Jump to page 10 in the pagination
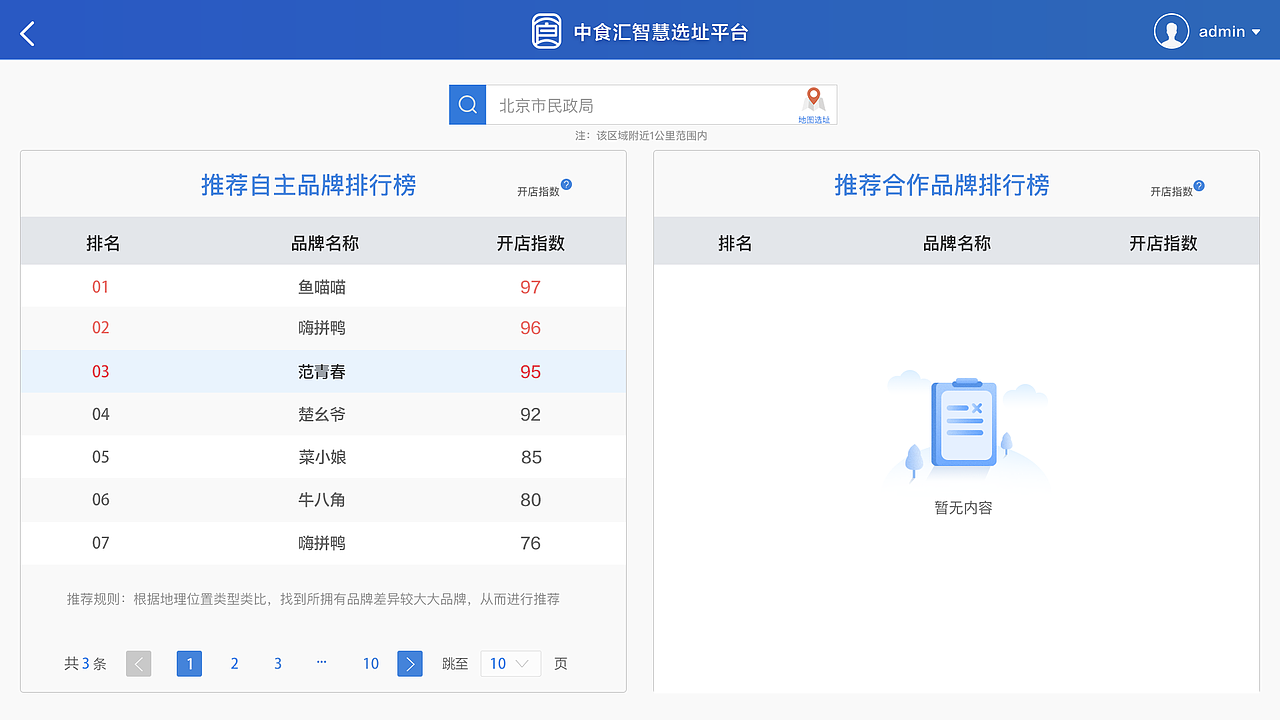Viewport: 1280px width, 720px height. click(371, 663)
